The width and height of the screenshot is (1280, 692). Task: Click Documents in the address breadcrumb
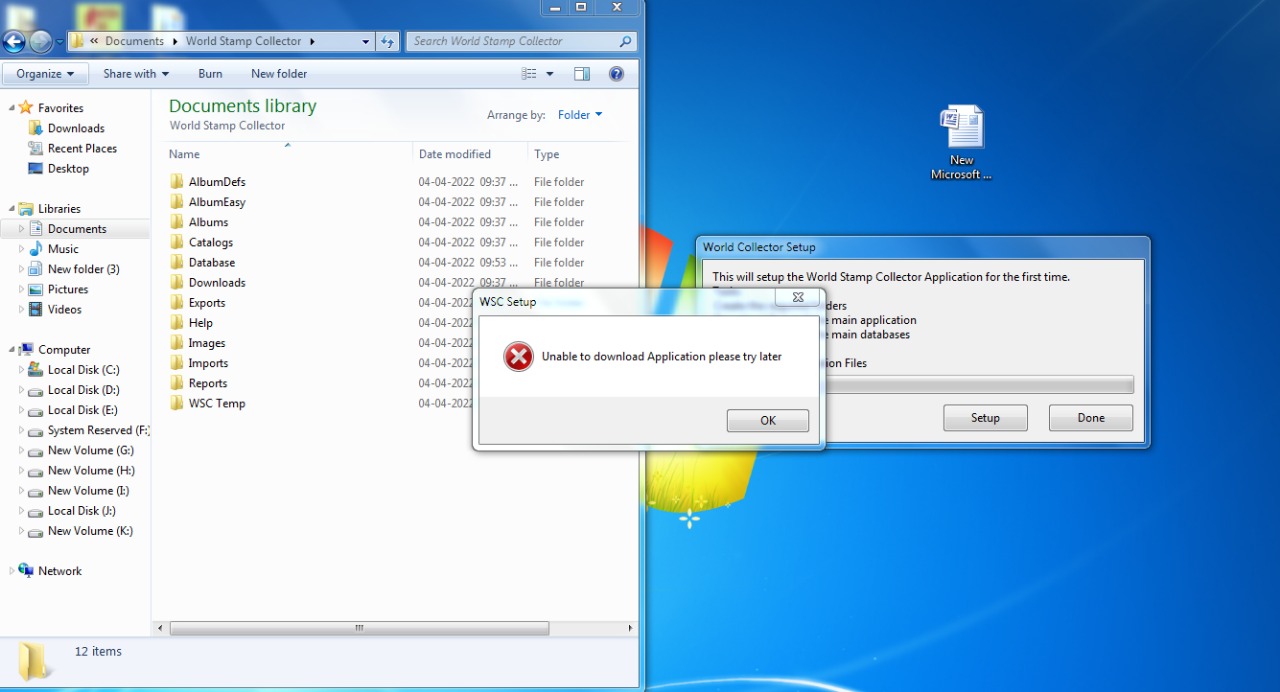[x=134, y=42]
